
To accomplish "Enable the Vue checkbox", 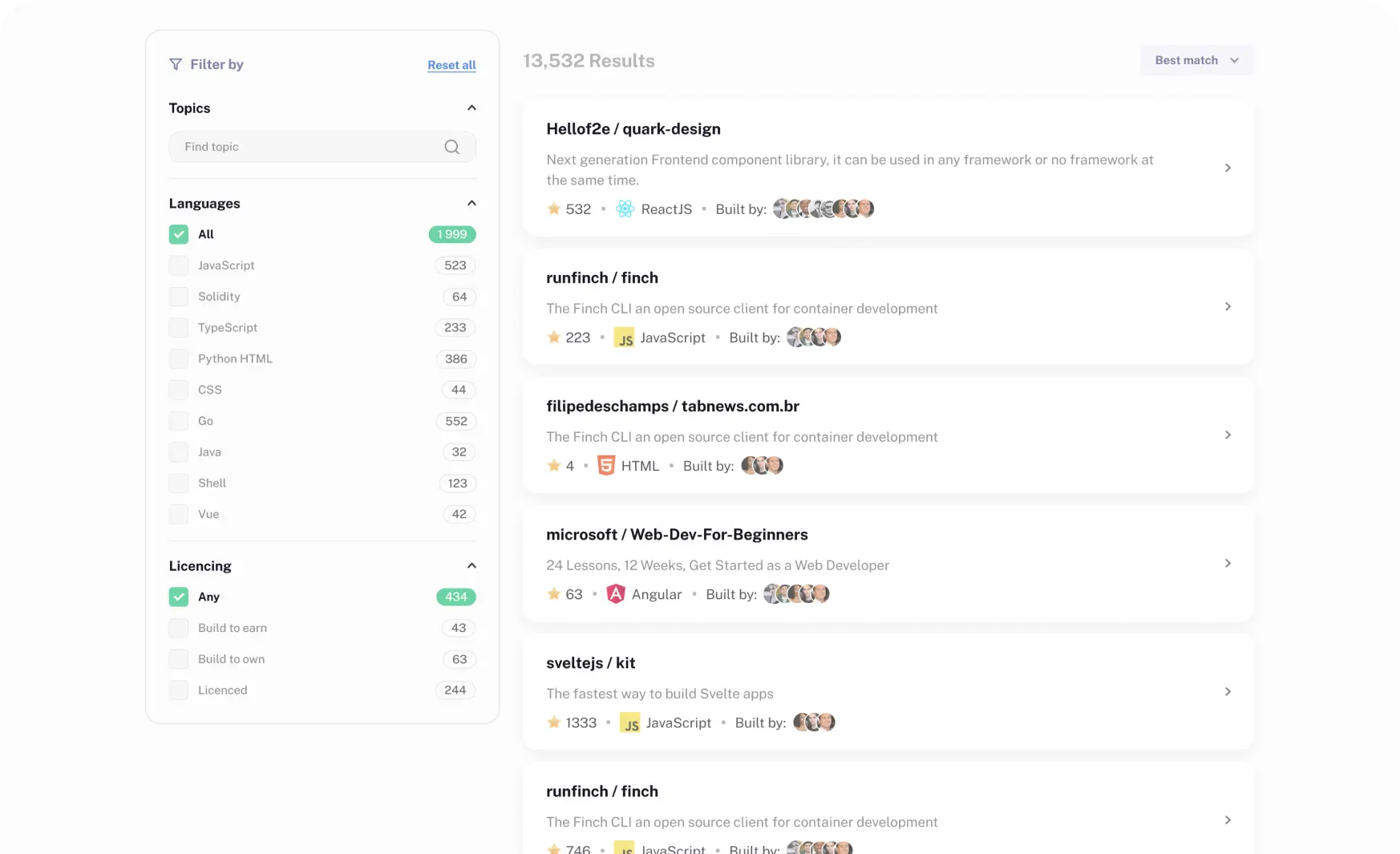I will click(179, 514).
